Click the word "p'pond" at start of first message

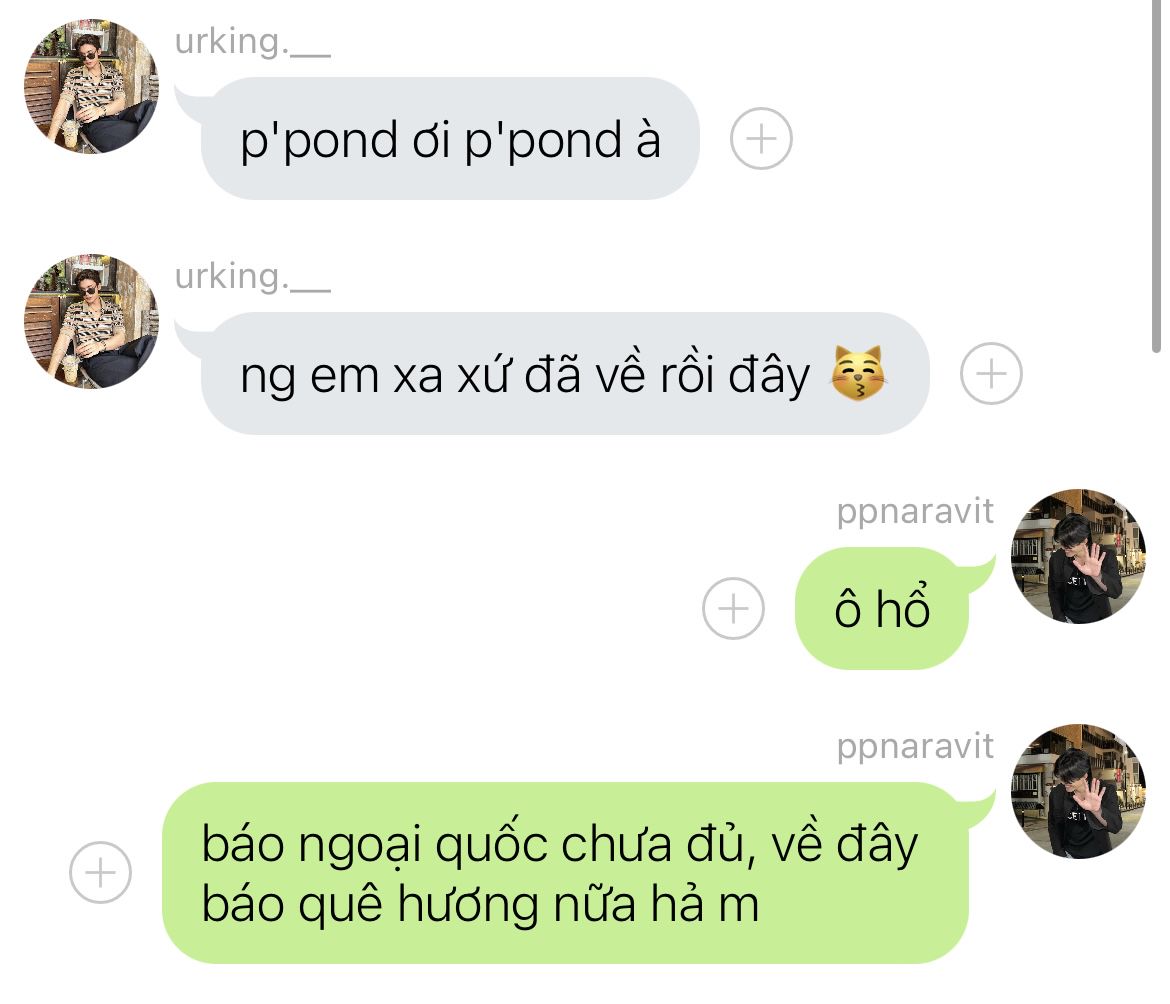pos(319,140)
